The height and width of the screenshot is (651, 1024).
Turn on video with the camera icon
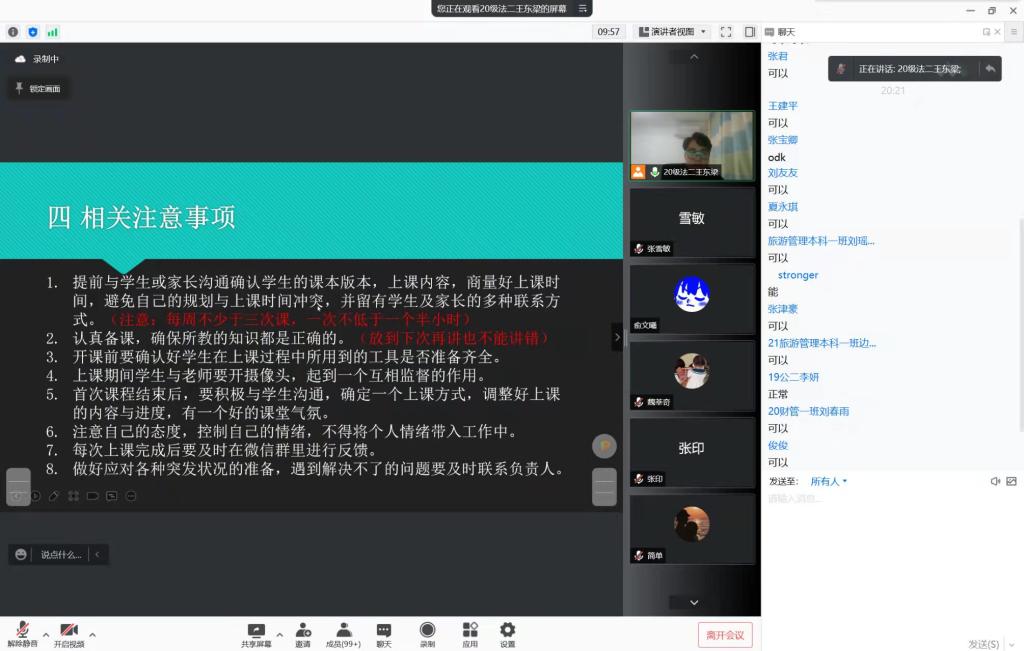[68, 630]
